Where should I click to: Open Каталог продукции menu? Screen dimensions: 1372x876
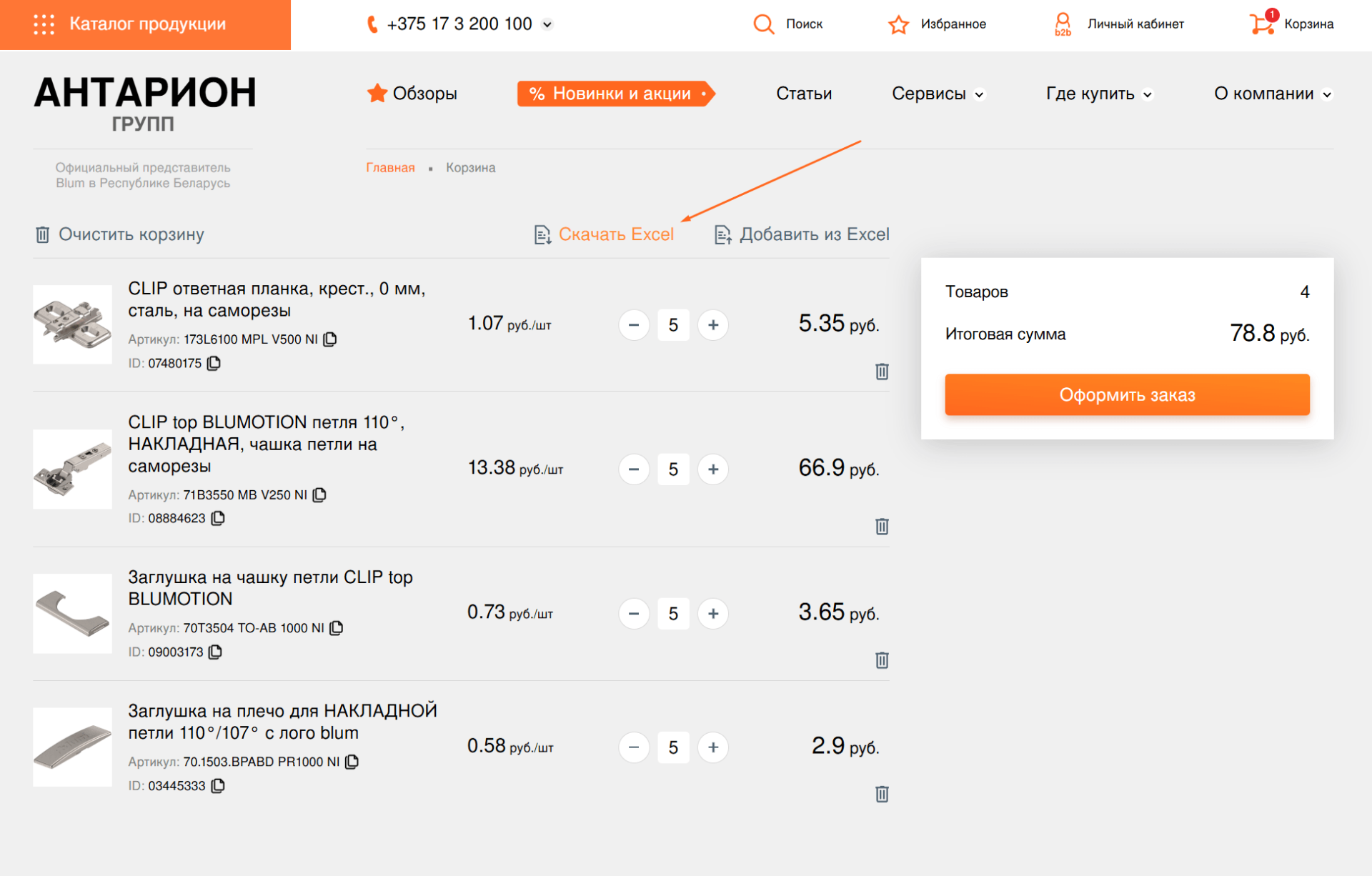coord(145,25)
